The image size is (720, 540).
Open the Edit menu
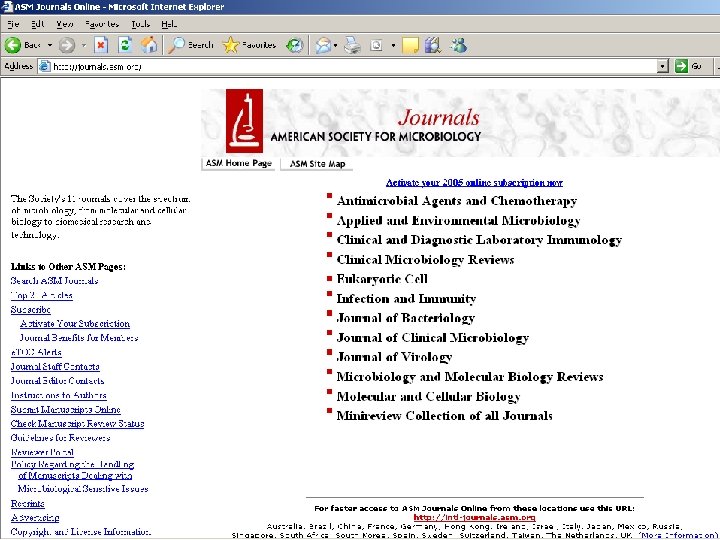(37, 24)
